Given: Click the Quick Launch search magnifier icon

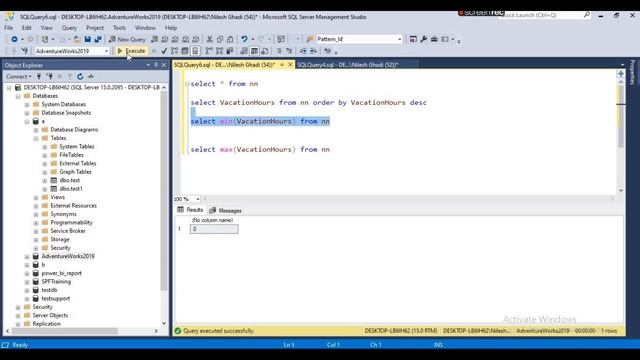Looking at the screenshot, I should tap(587, 15).
